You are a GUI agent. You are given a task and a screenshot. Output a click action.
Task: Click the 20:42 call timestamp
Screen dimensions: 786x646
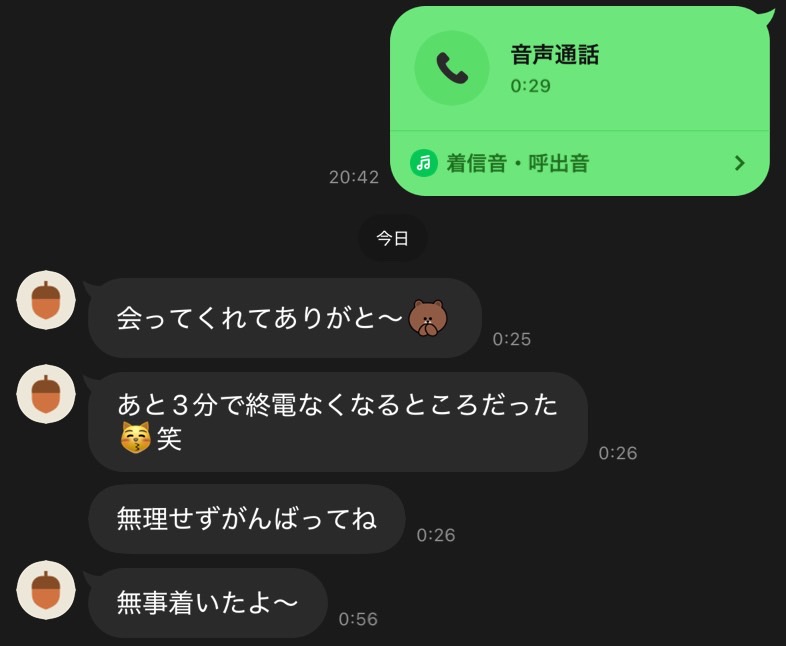click(x=354, y=177)
